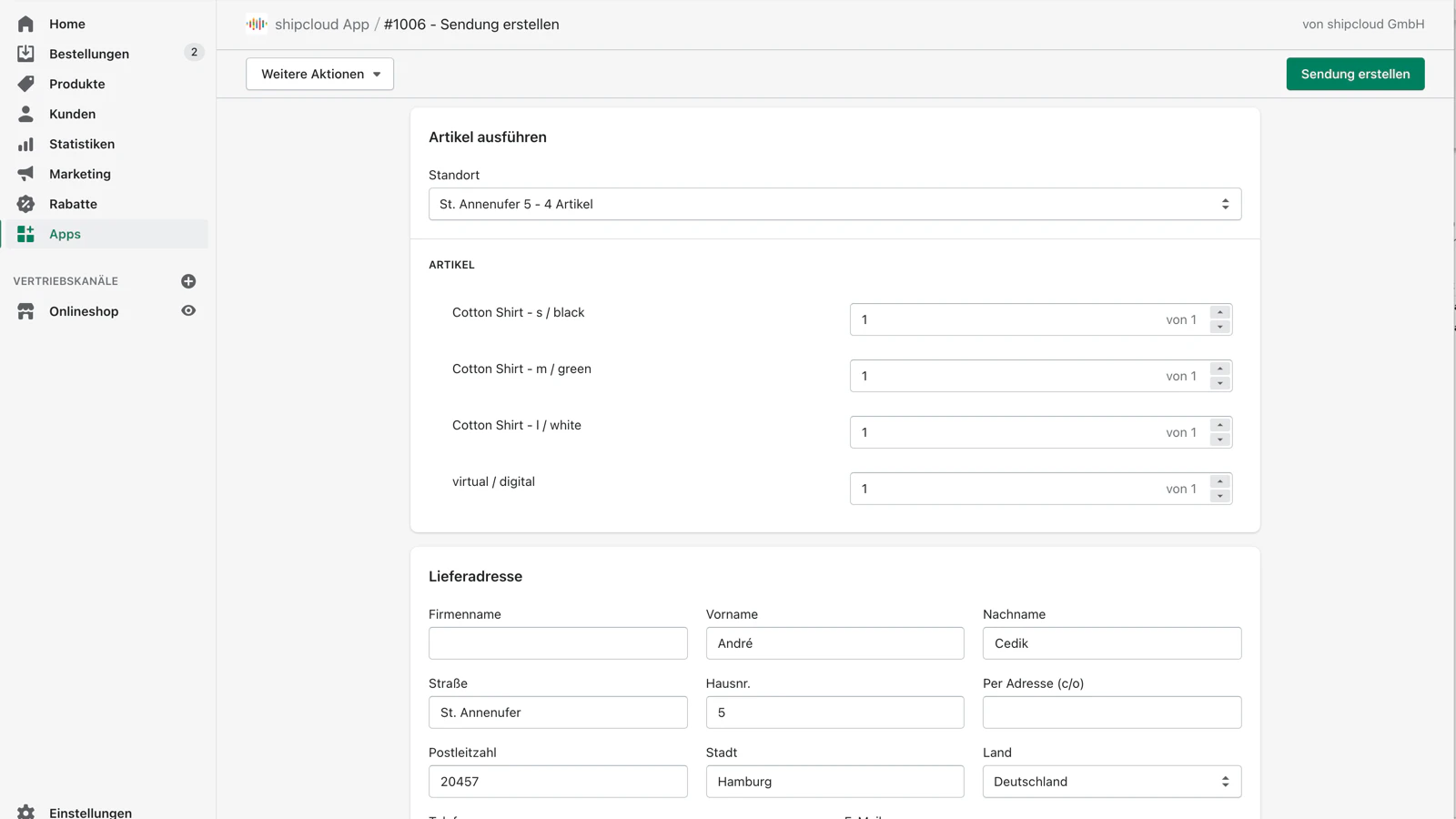
Task: Toggle visibility of the Onlineshop channel
Action: point(188,311)
